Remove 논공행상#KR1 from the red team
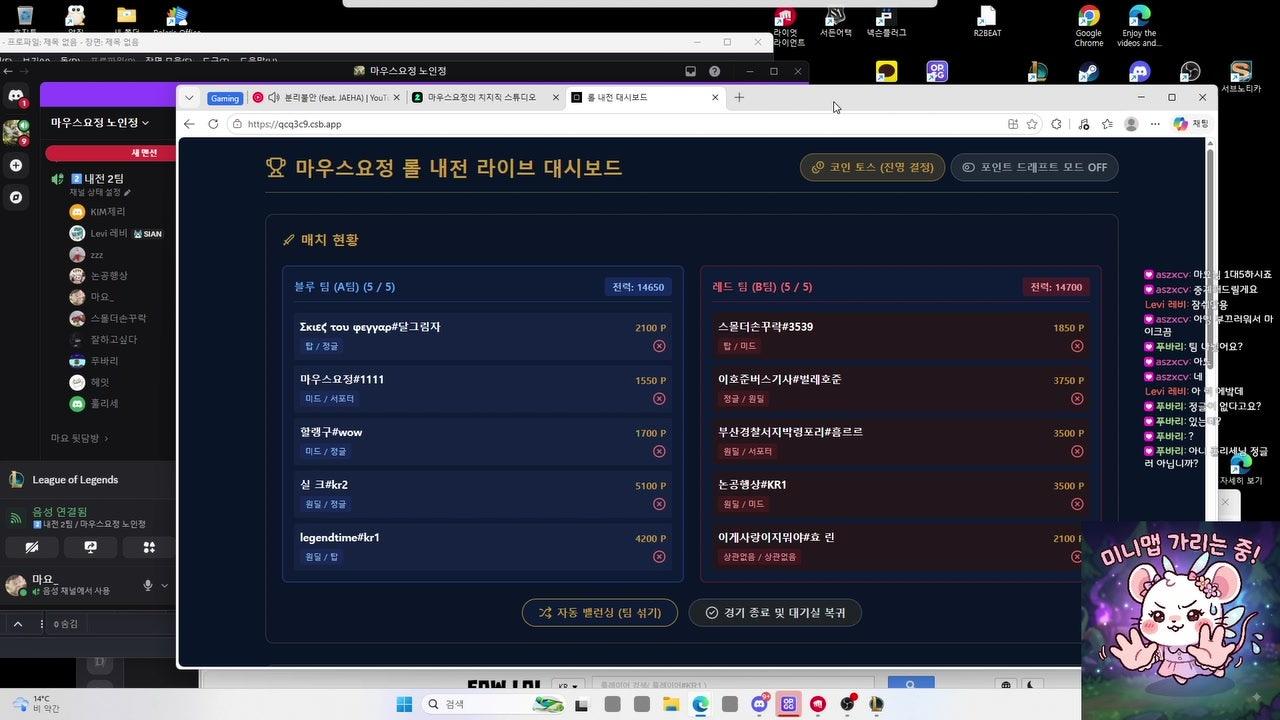The width and height of the screenshot is (1280, 720). coord(1077,504)
